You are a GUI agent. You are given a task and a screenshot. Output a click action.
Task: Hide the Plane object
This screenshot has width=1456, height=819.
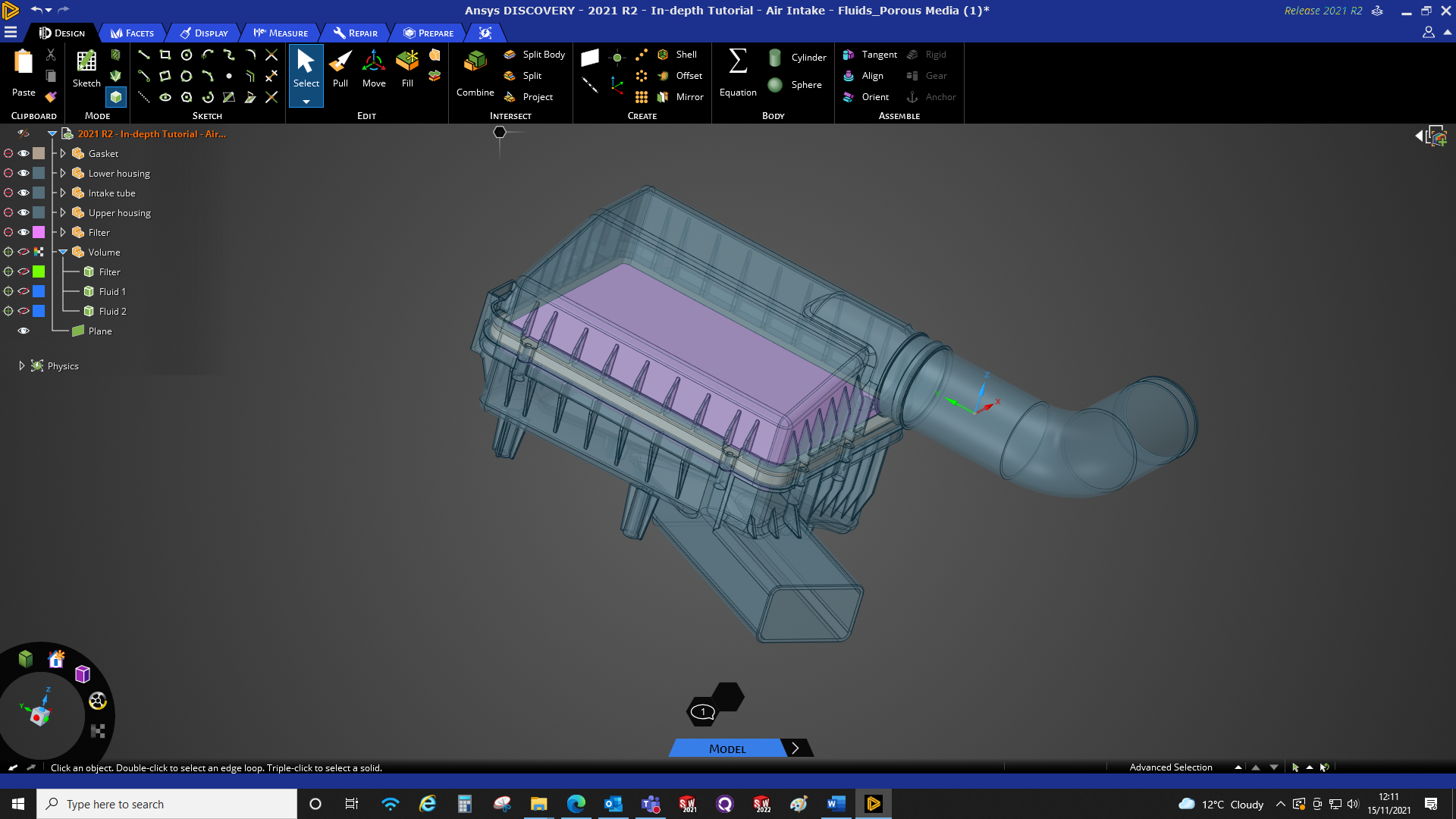(24, 331)
